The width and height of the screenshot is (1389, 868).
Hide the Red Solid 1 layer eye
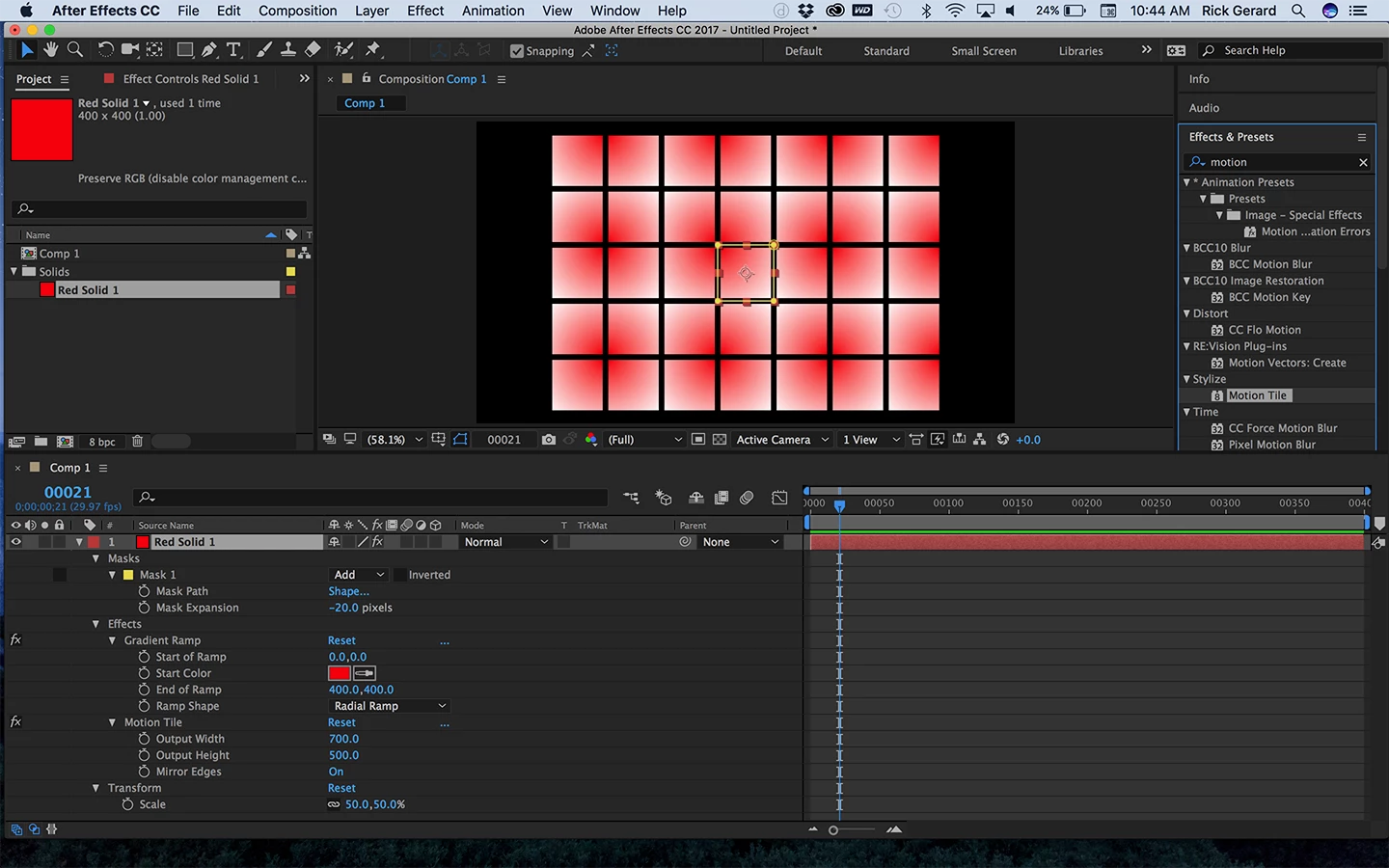pos(15,542)
